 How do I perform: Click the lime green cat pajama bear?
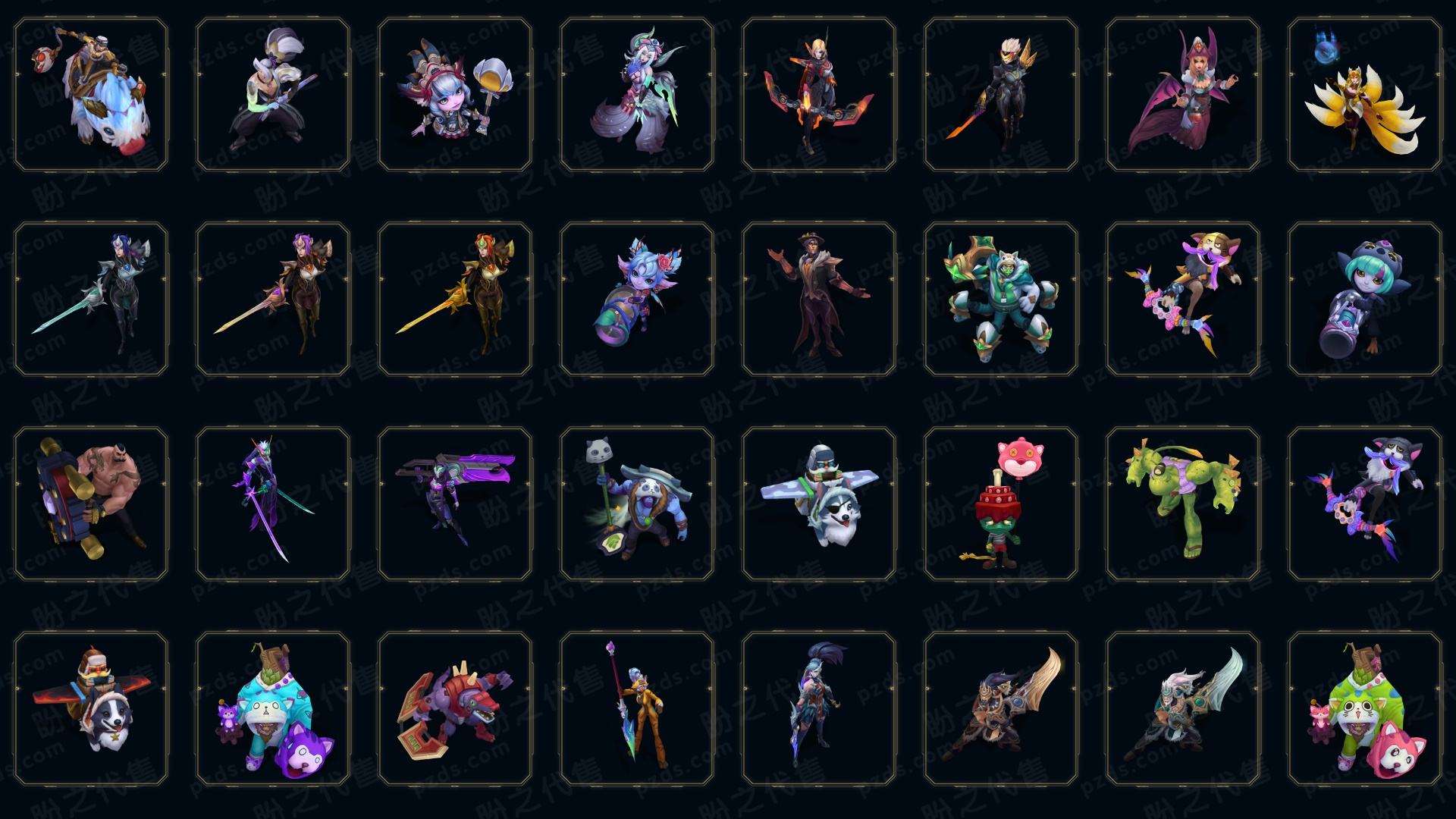tap(1364, 708)
